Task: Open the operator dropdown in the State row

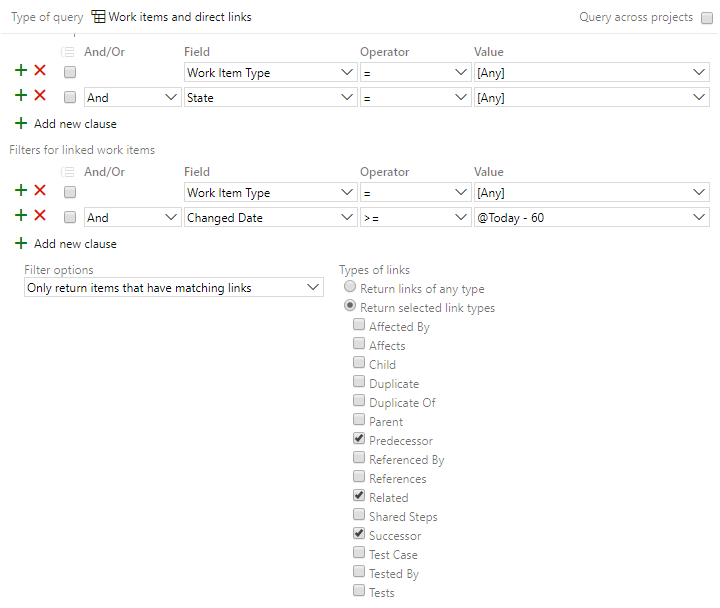Action: [415, 97]
